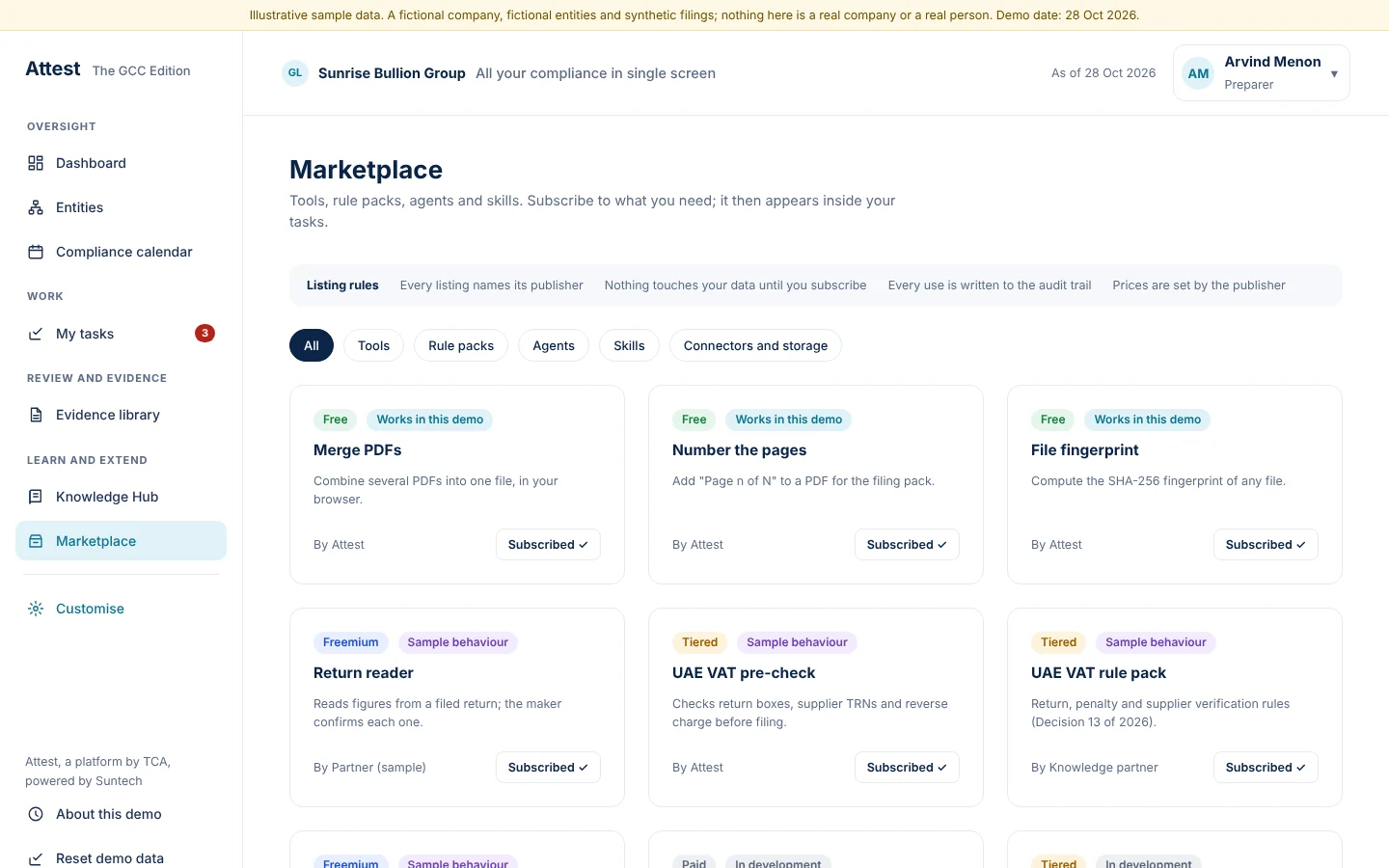The width and height of the screenshot is (1389, 868).
Task: Click the Sunrise Bullion Group name
Action: coord(392,73)
